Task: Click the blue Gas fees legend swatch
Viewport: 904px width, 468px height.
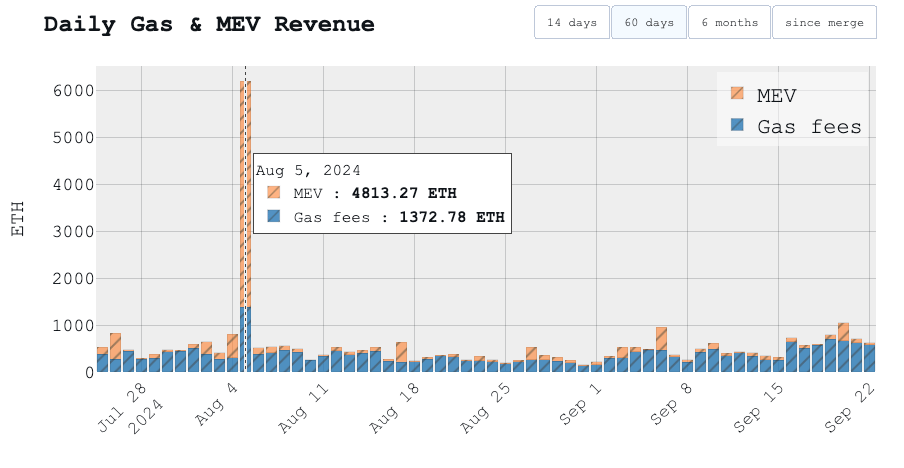Action: pos(738,125)
